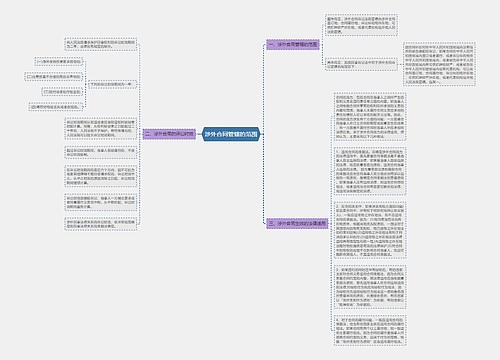This screenshot has width=500, height=360.
Task: Select item (一)身体受到伤害要求赔偿的
Action: [x=59, y=62]
